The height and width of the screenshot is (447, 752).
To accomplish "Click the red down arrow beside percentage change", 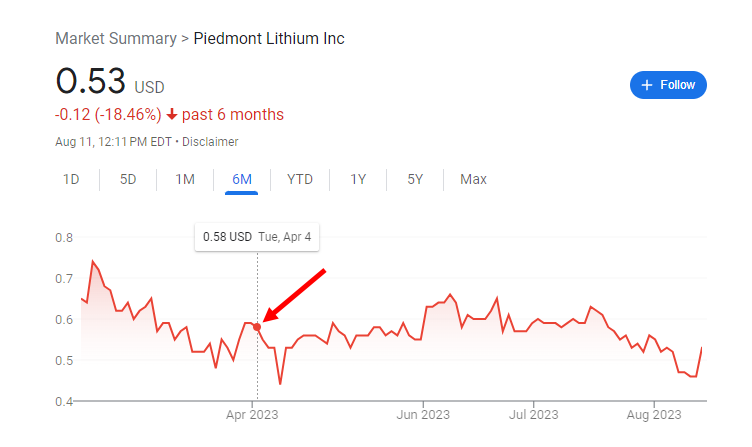I will [x=172, y=115].
